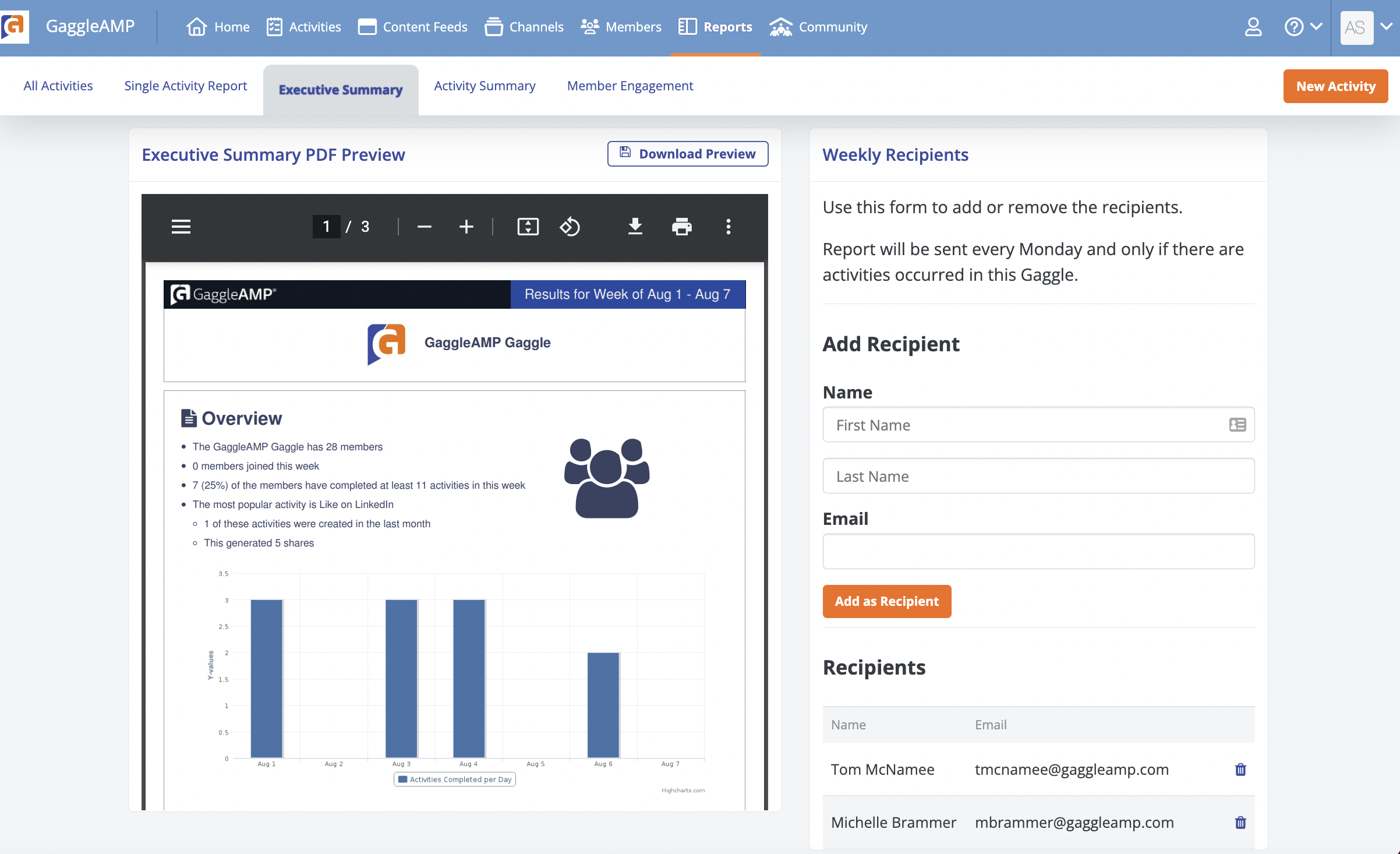Focus the First Name input field

(1038, 425)
